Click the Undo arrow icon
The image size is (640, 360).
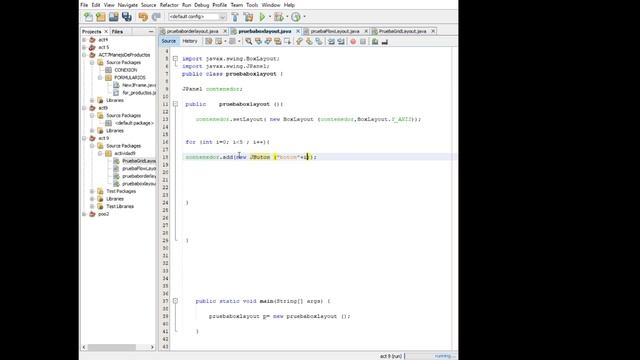[x=143, y=17]
